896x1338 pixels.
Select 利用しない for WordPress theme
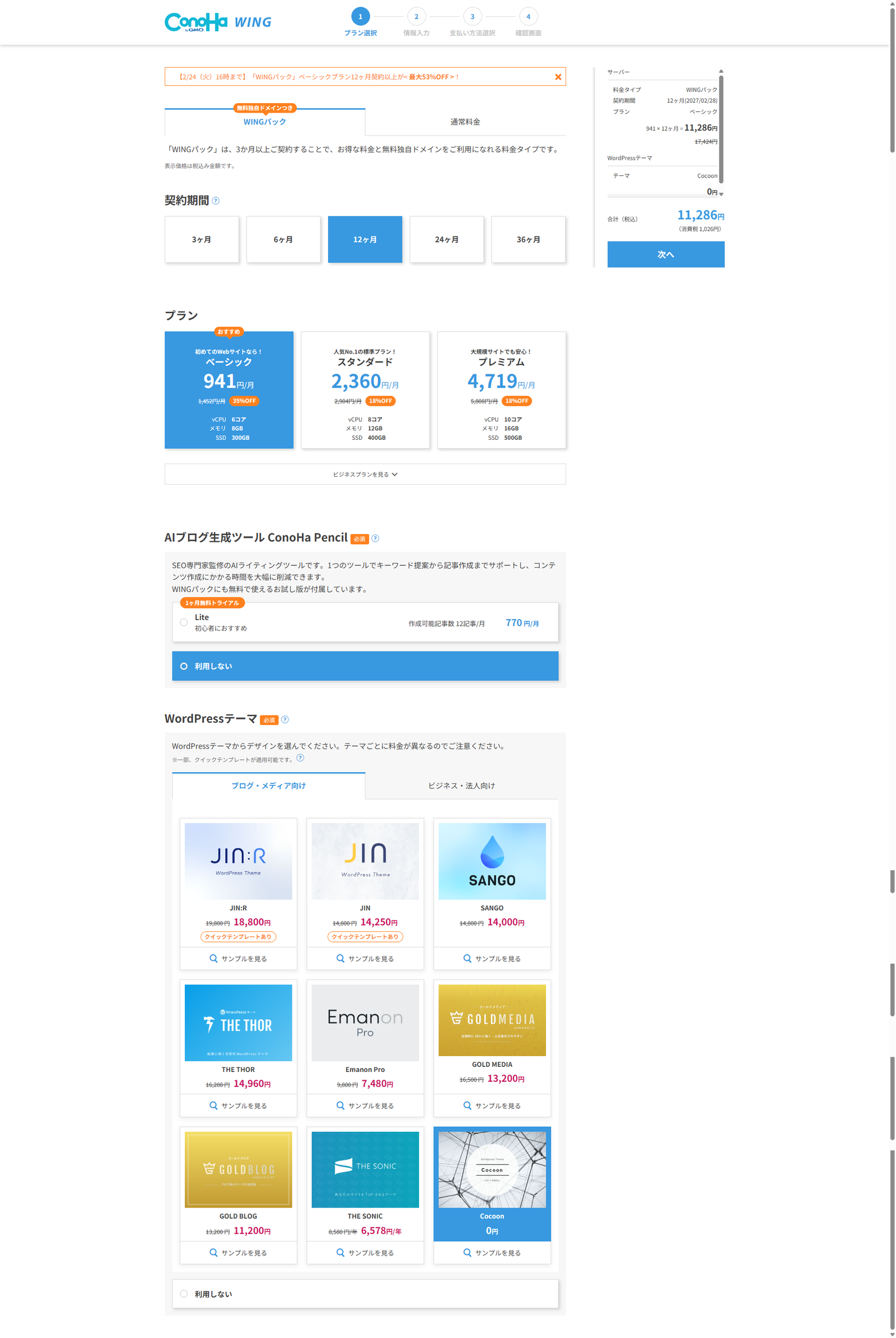pyautogui.click(x=365, y=1294)
